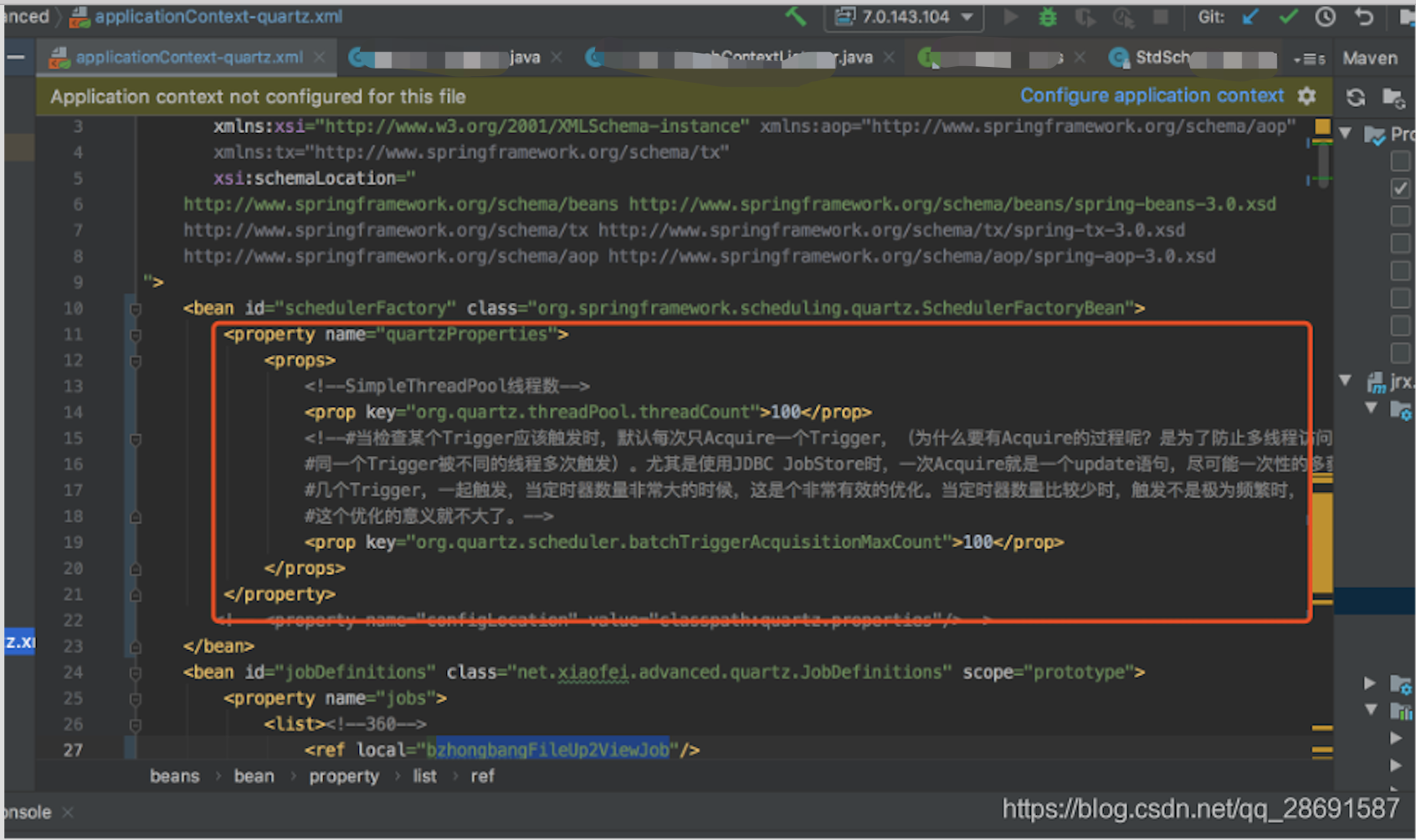1416x840 pixels.
Task: Fold the jobDefinitions bean on line 24
Action: pos(135,673)
